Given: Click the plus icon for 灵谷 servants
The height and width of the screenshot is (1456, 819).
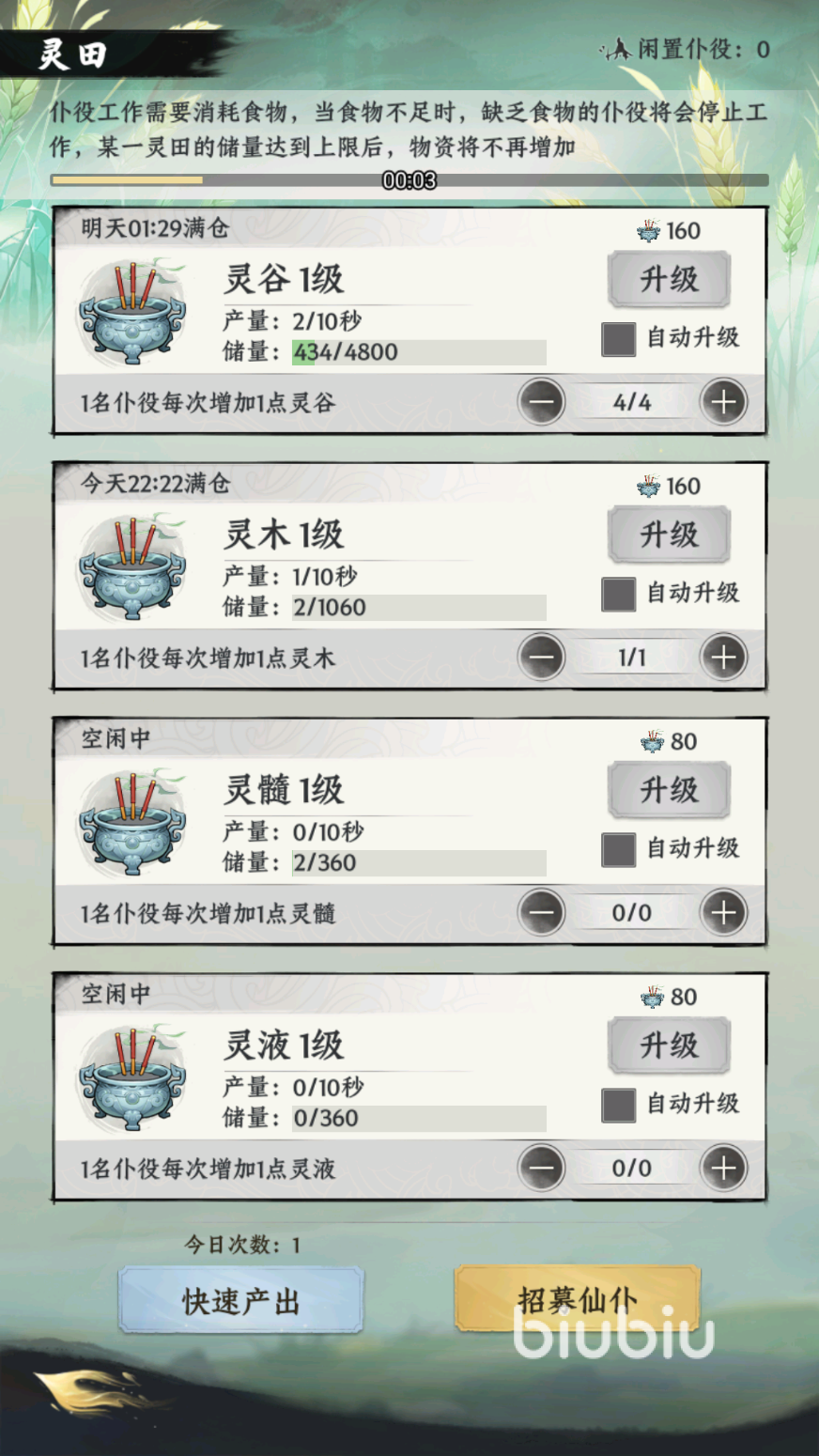Looking at the screenshot, I should (723, 402).
